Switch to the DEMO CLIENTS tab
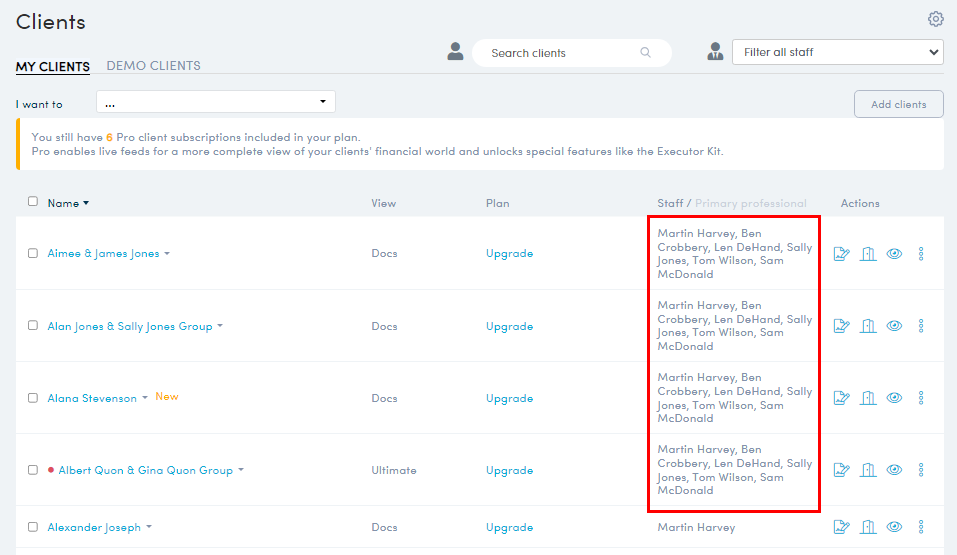The width and height of the screenshot is (957, 555). point(153,65)
